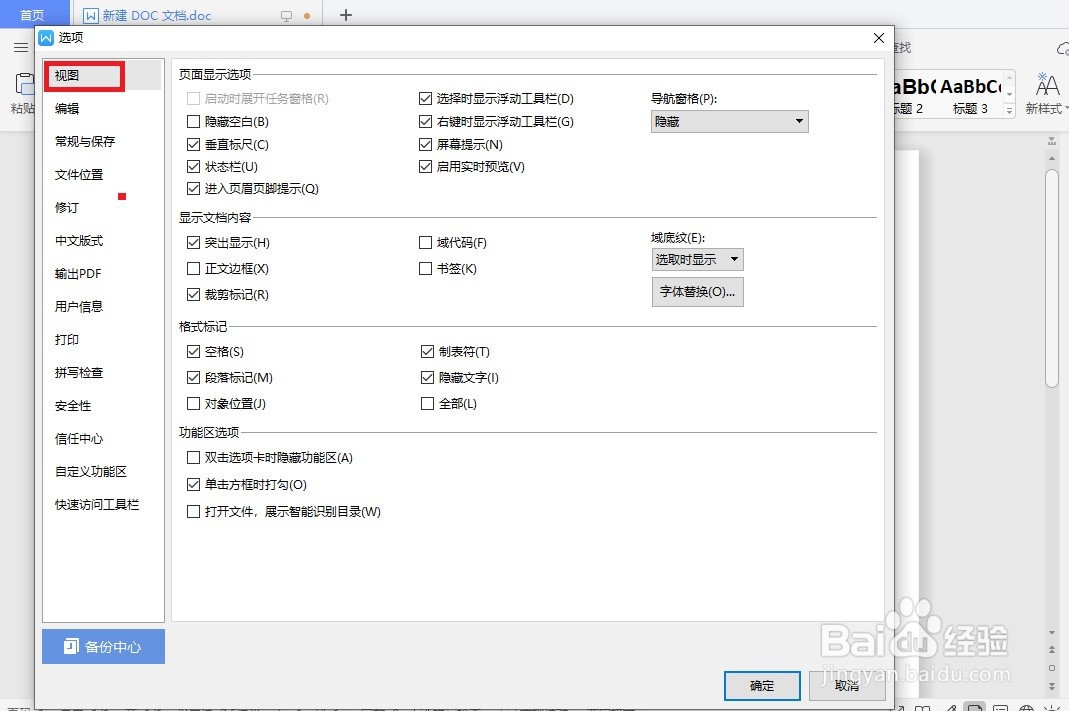
Task: Toggle Enable live preview (V)
Action: point(425,166)
